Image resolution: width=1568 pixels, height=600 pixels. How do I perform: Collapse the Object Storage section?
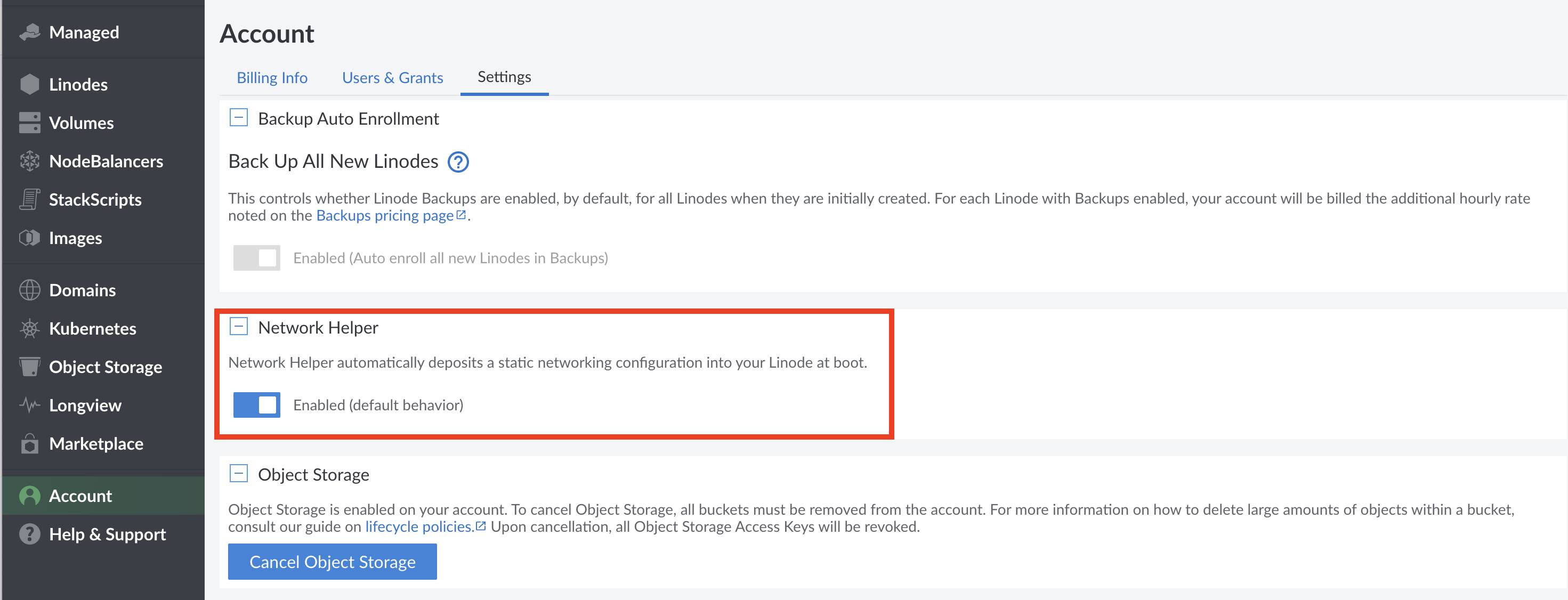click(239, 473)
